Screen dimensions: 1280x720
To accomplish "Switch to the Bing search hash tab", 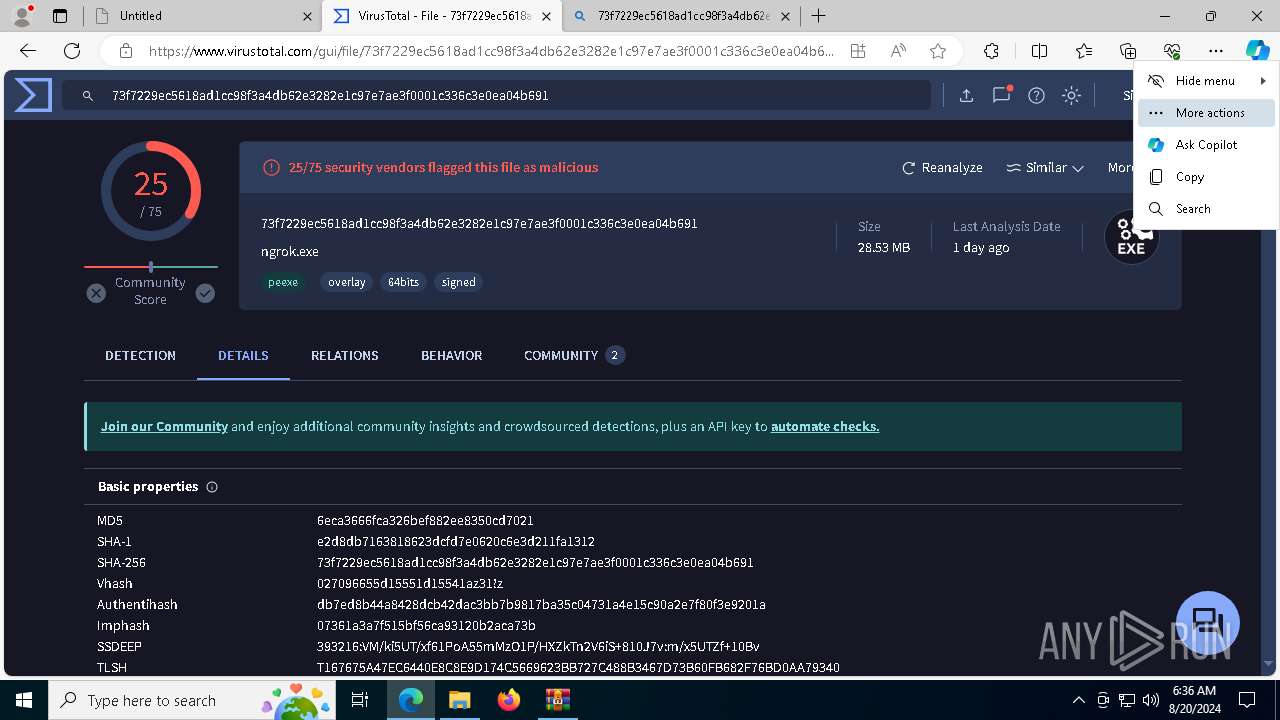I will 683,16.
